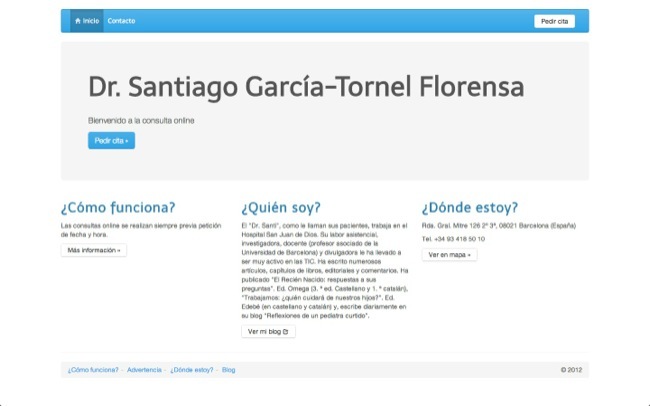Select the Inicio tab in navbar
650x406 pixels.
click(x=86, y=21)
